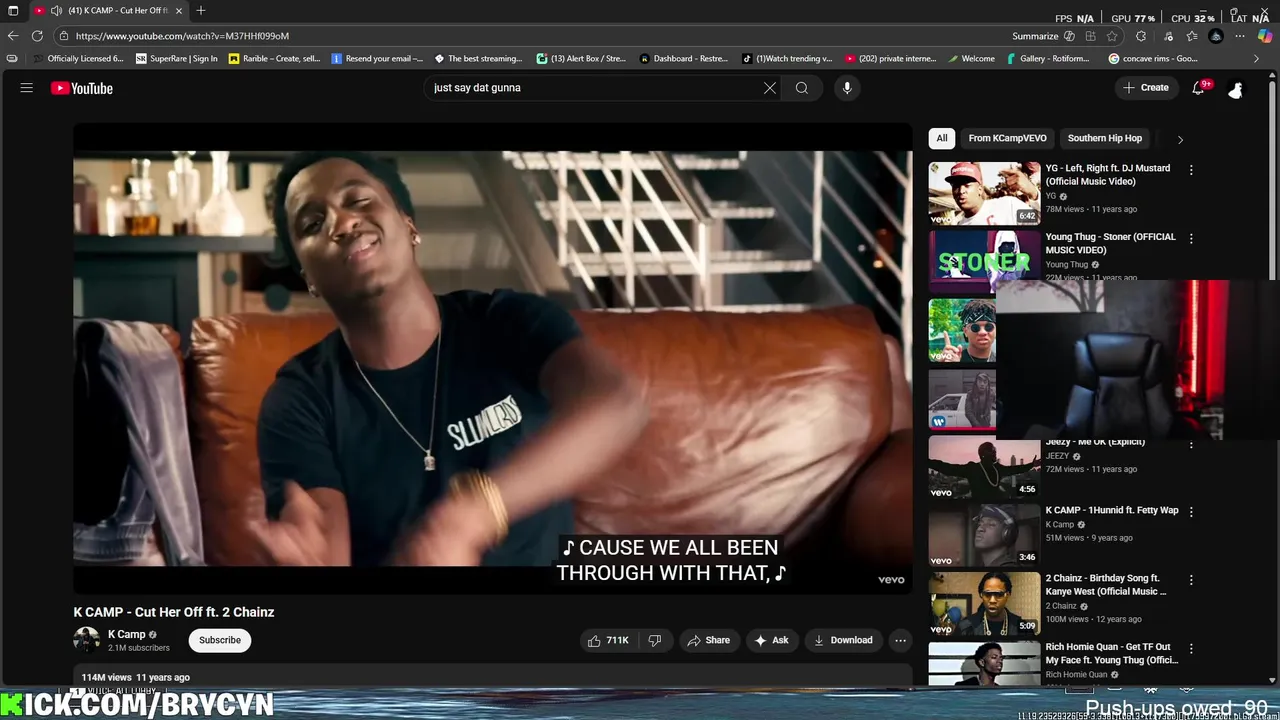Image resolution: width=1280 pixels, height=720 pixels.
Task: Open more actions ellipsis under video
Action: pyautogui.click(x=900, y=640)
